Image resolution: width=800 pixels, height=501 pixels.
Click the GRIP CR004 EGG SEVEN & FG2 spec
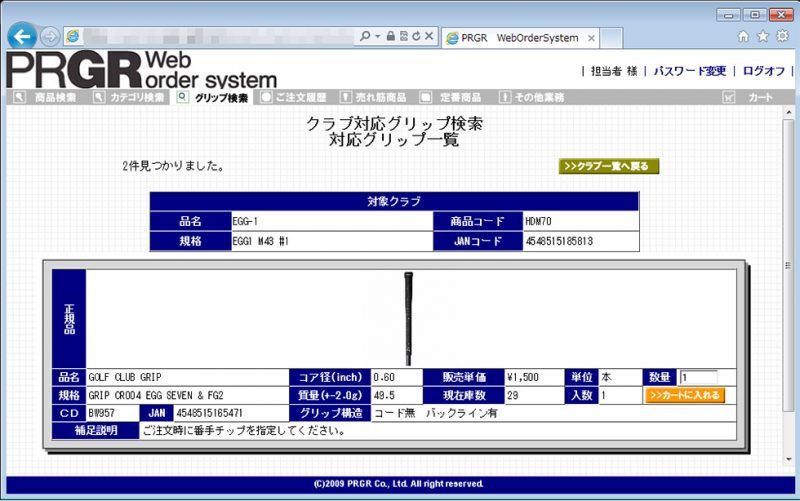pyautogui.click(x=156, y=395)
